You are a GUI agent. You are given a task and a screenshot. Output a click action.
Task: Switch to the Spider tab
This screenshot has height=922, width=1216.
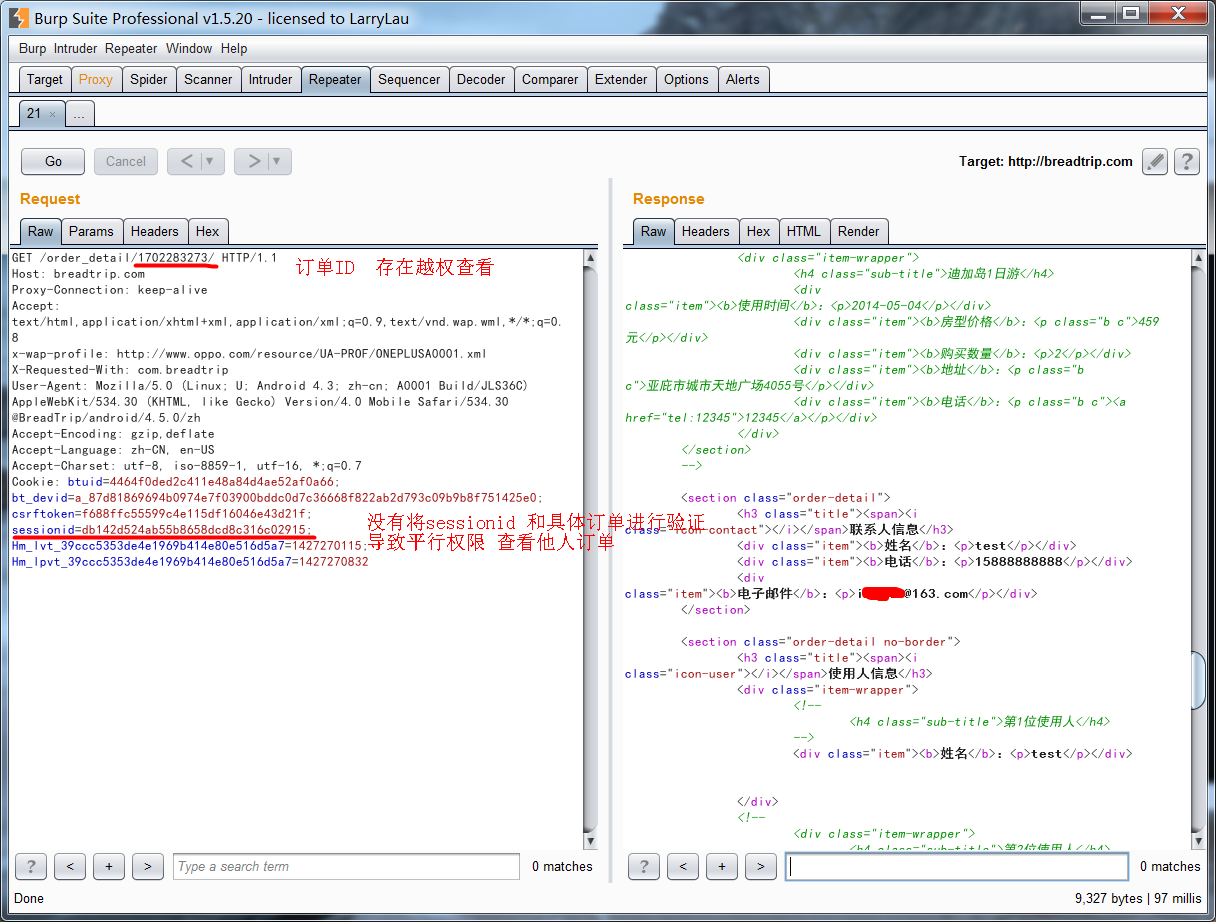click(149, 79)
